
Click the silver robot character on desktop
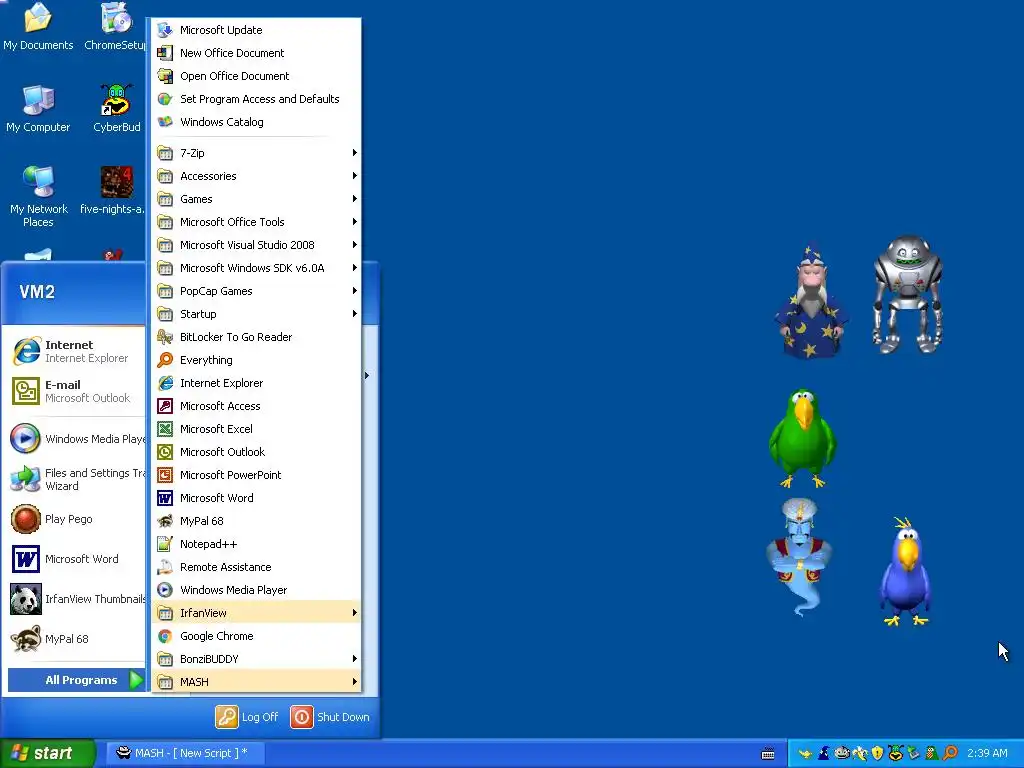[x=908, y=295]
